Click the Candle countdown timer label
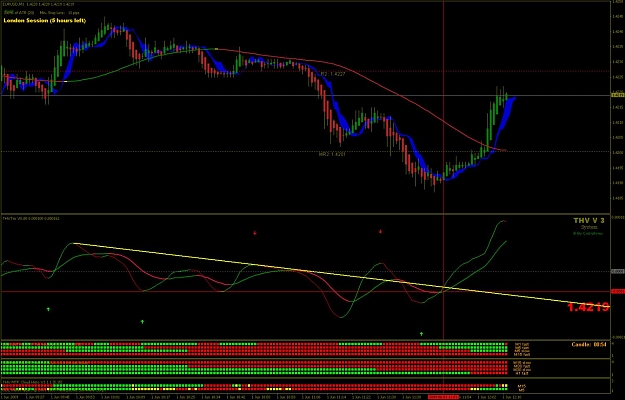The width and height of the screenshot is (625, 400). pyautogui.click(x=589, y=344)
